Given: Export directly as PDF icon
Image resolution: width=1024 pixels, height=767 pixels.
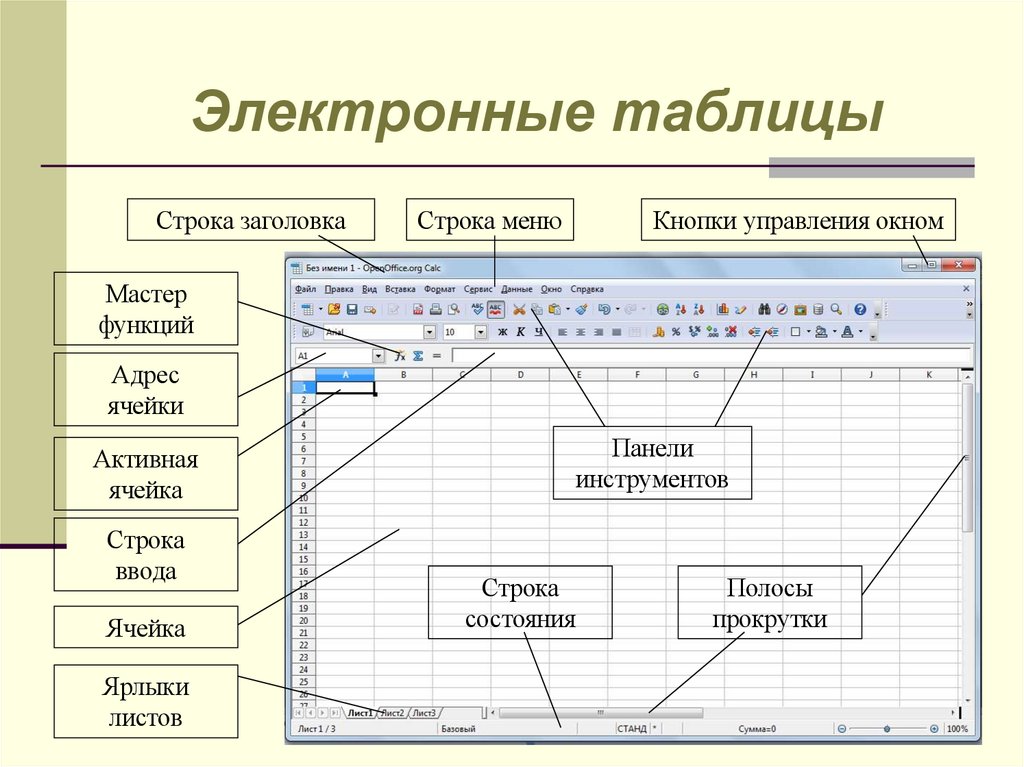Looking at the screenshot, I should [418, 309].
